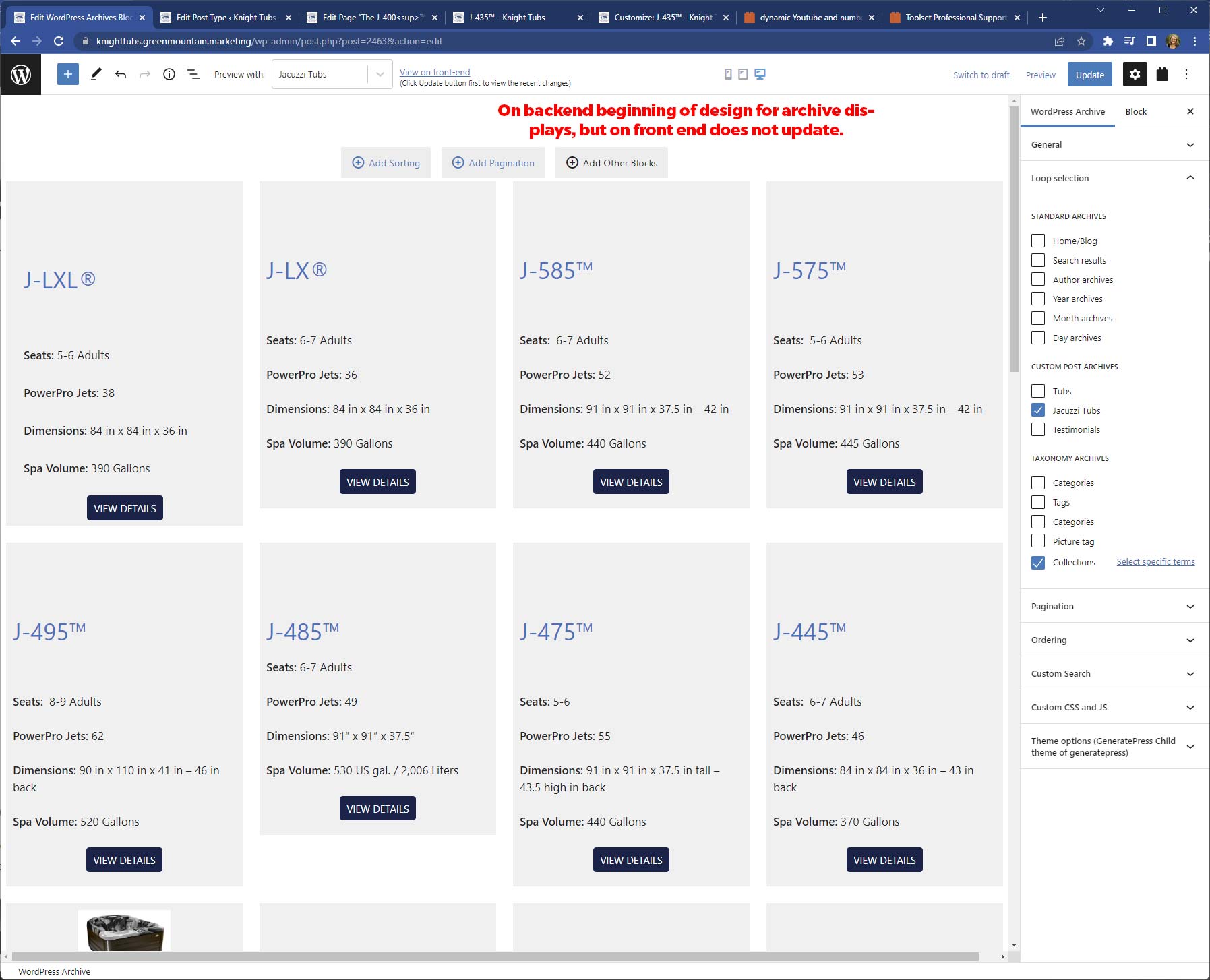
Task: Redo the change with the forward arrow
Action: [144, 74]
